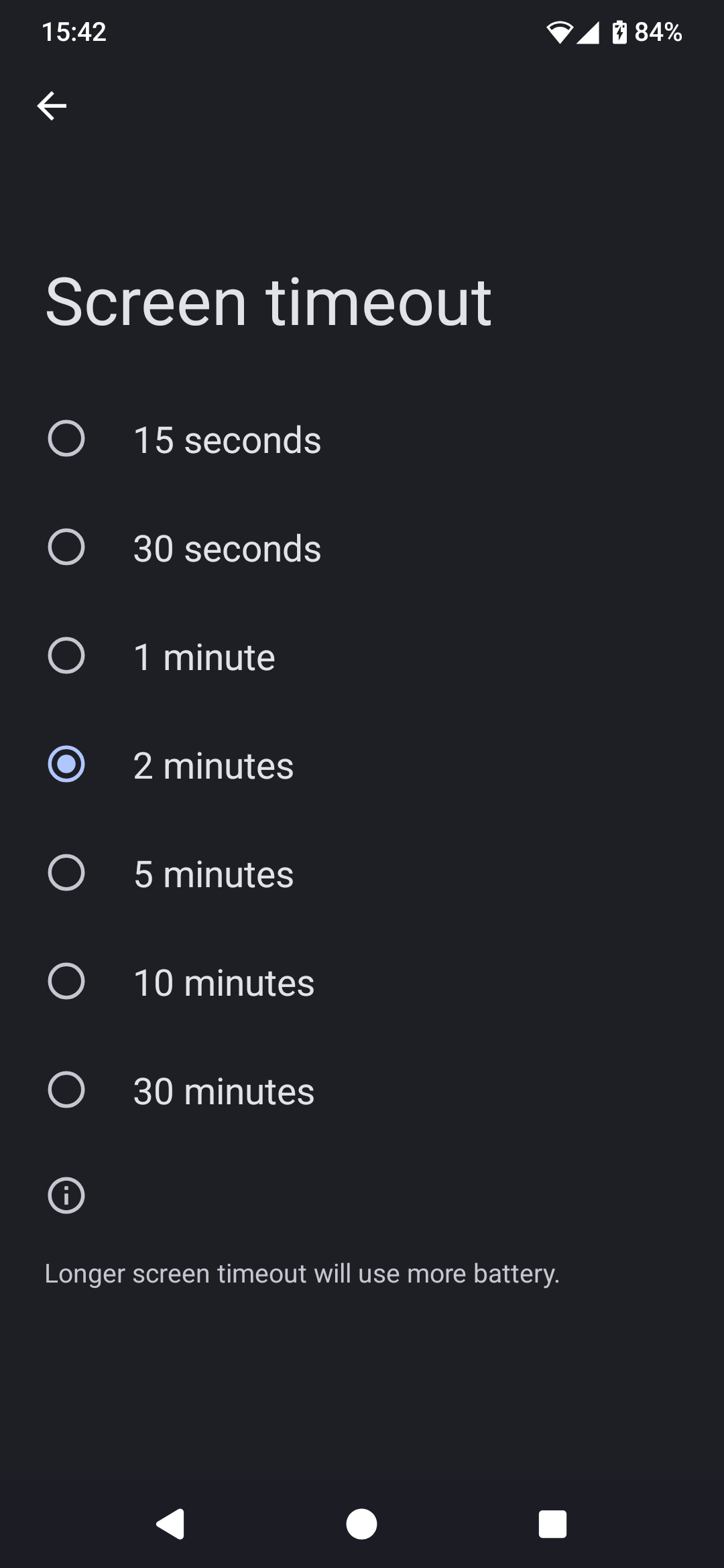Tap the cellular signal icon

point(588,32)
